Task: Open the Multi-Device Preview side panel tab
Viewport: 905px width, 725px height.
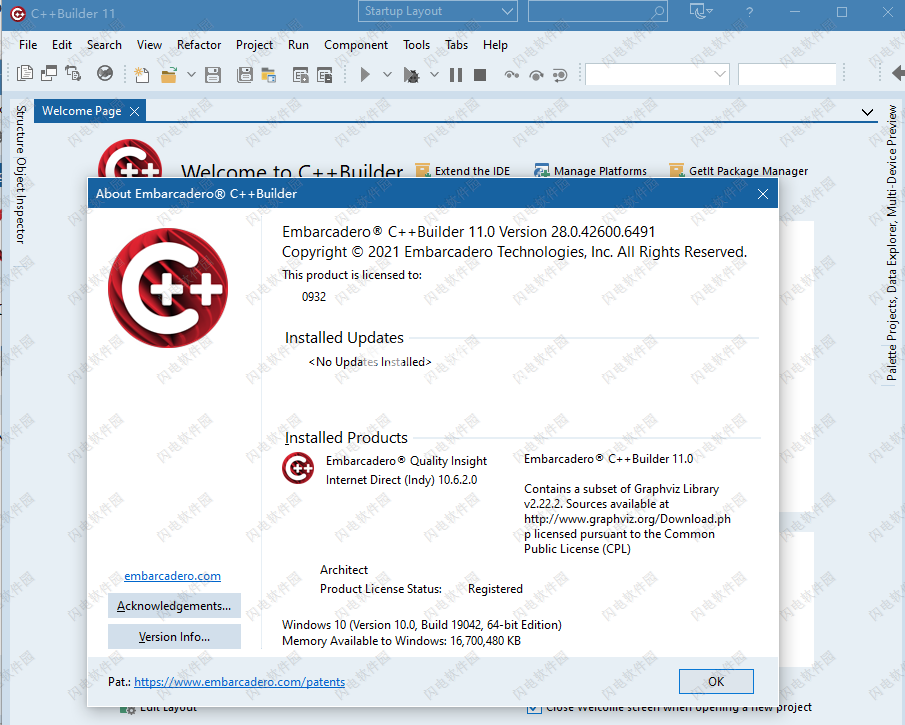Action: tap(892, 161)
